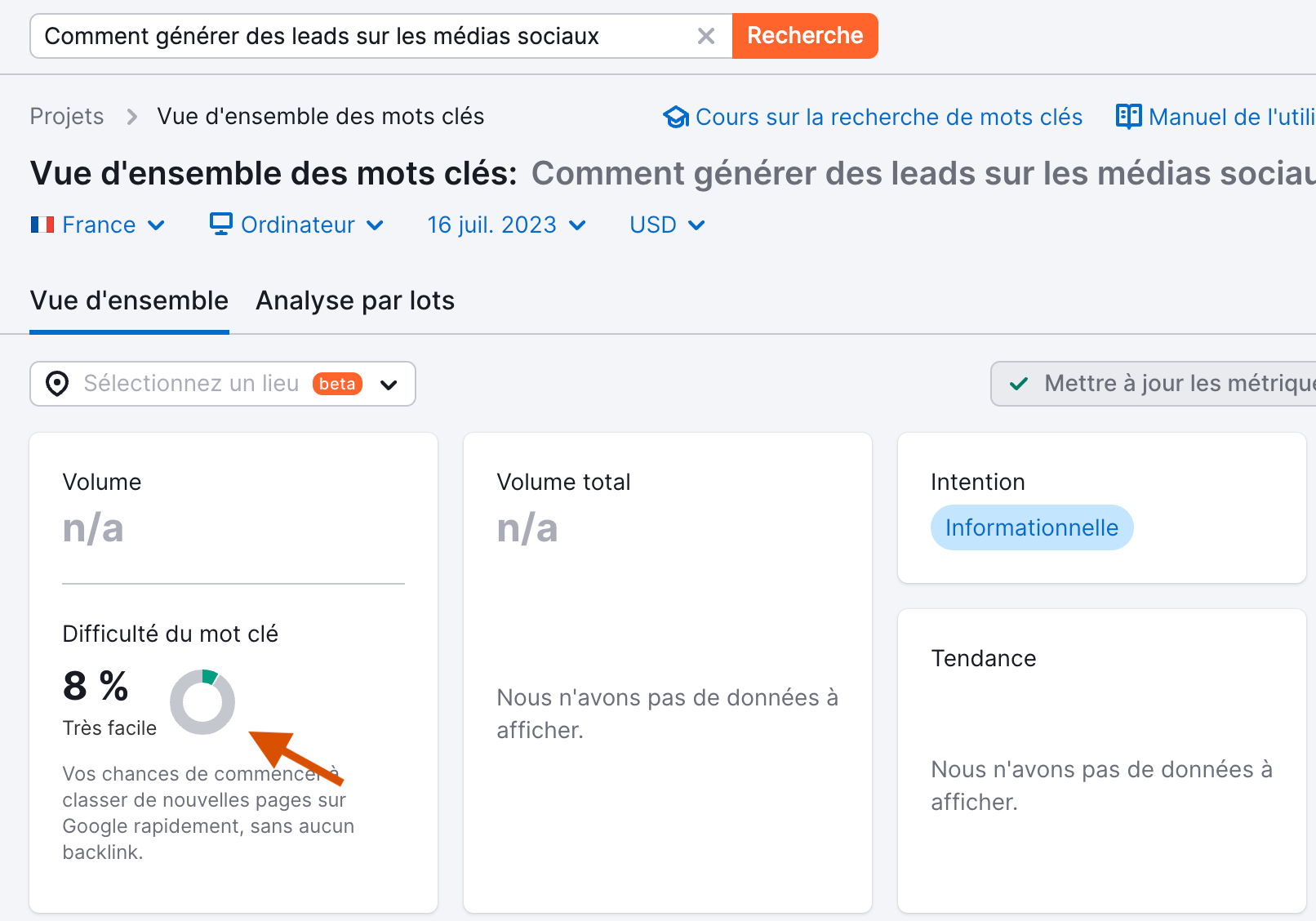Click the keyword difficulty donut gauge
Image resolution: width=1316 pixels, height=921 pixels.
coord(202,702)
